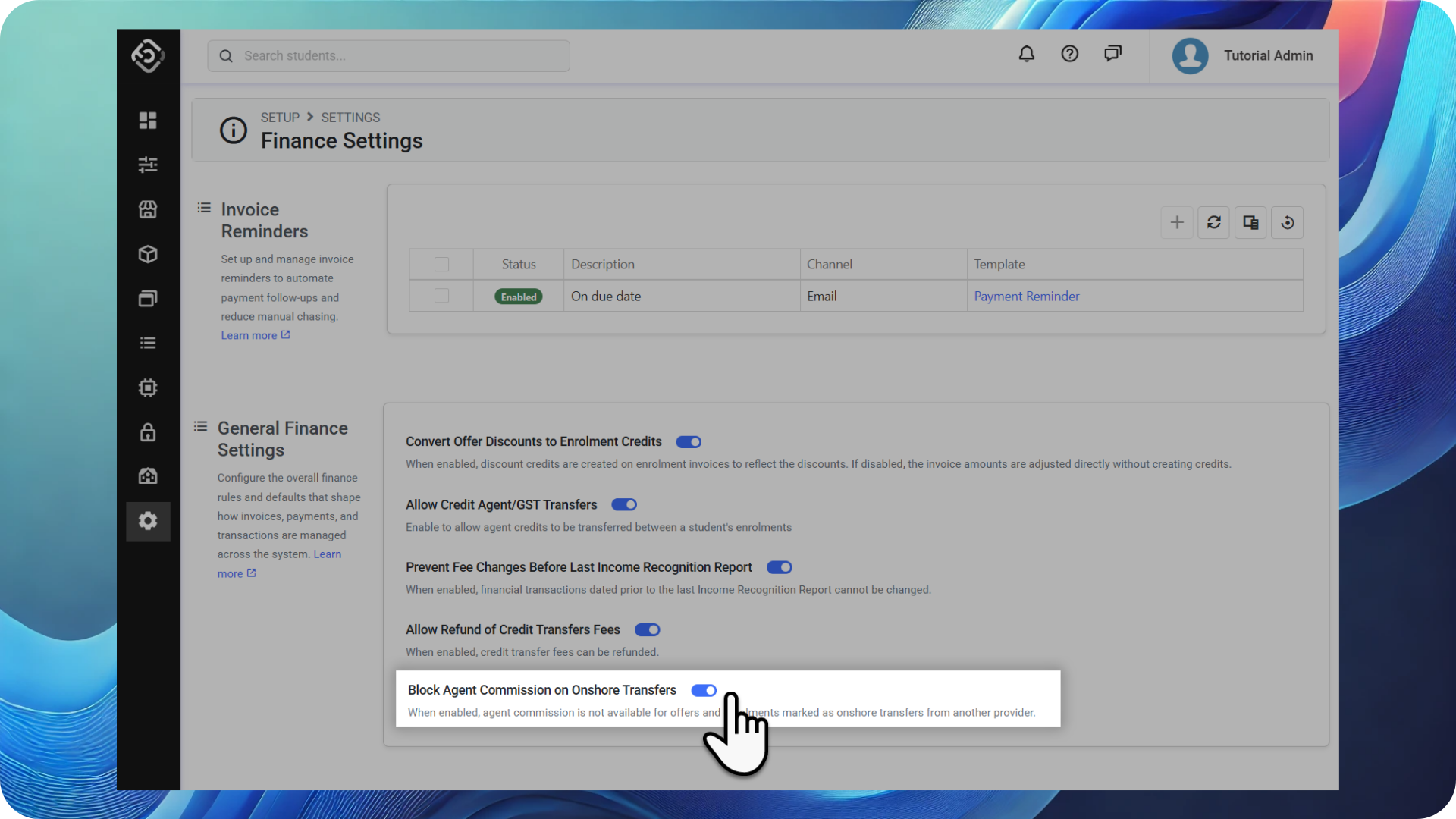
Task: Refresh the invoice reminders table
Action: pyautogui.click(x=1213, y=222)
